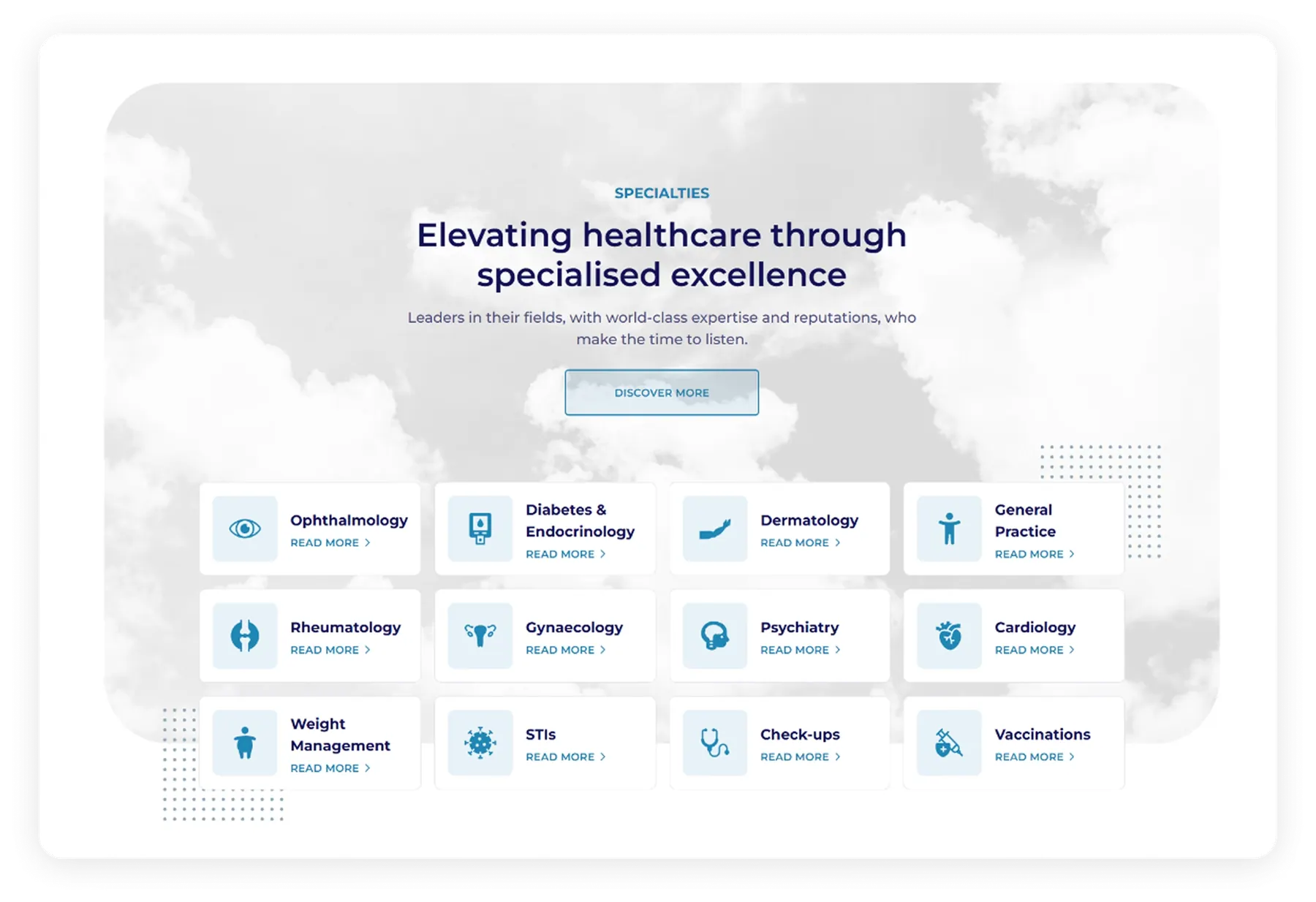The width and height of the screenshot is (1316, 902).
Task: Click the 'Elevating healthcare through specialised excellence' heading
Action: [662, 254]
